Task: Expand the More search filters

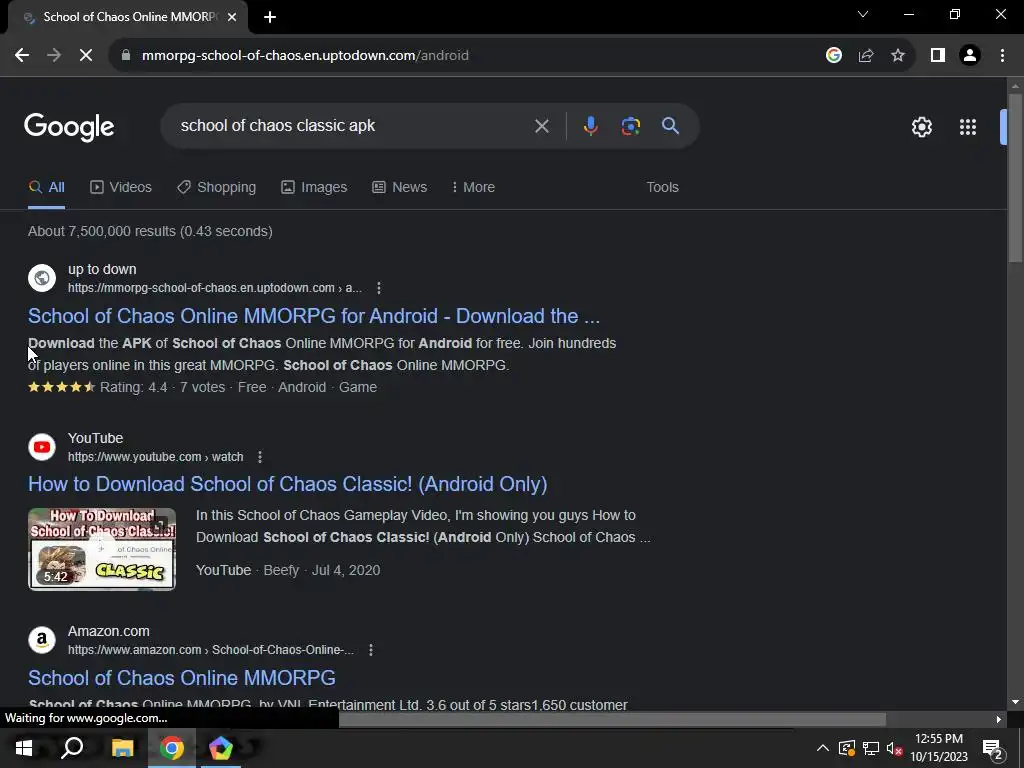Action: [473, 187]
